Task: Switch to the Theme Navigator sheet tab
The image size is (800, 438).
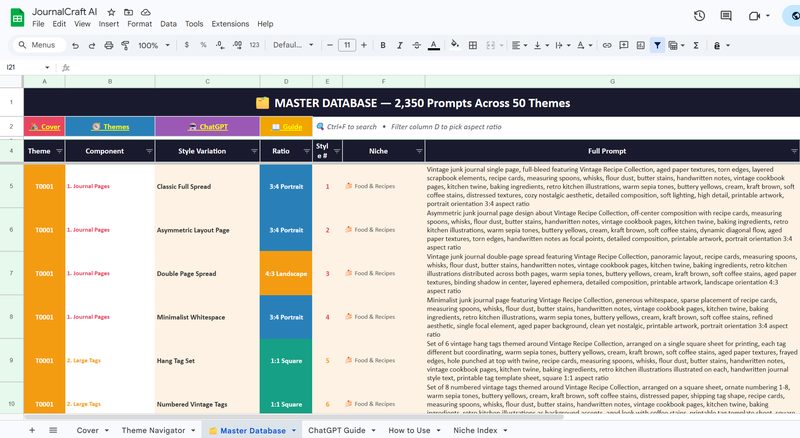Action: (154, 430)
